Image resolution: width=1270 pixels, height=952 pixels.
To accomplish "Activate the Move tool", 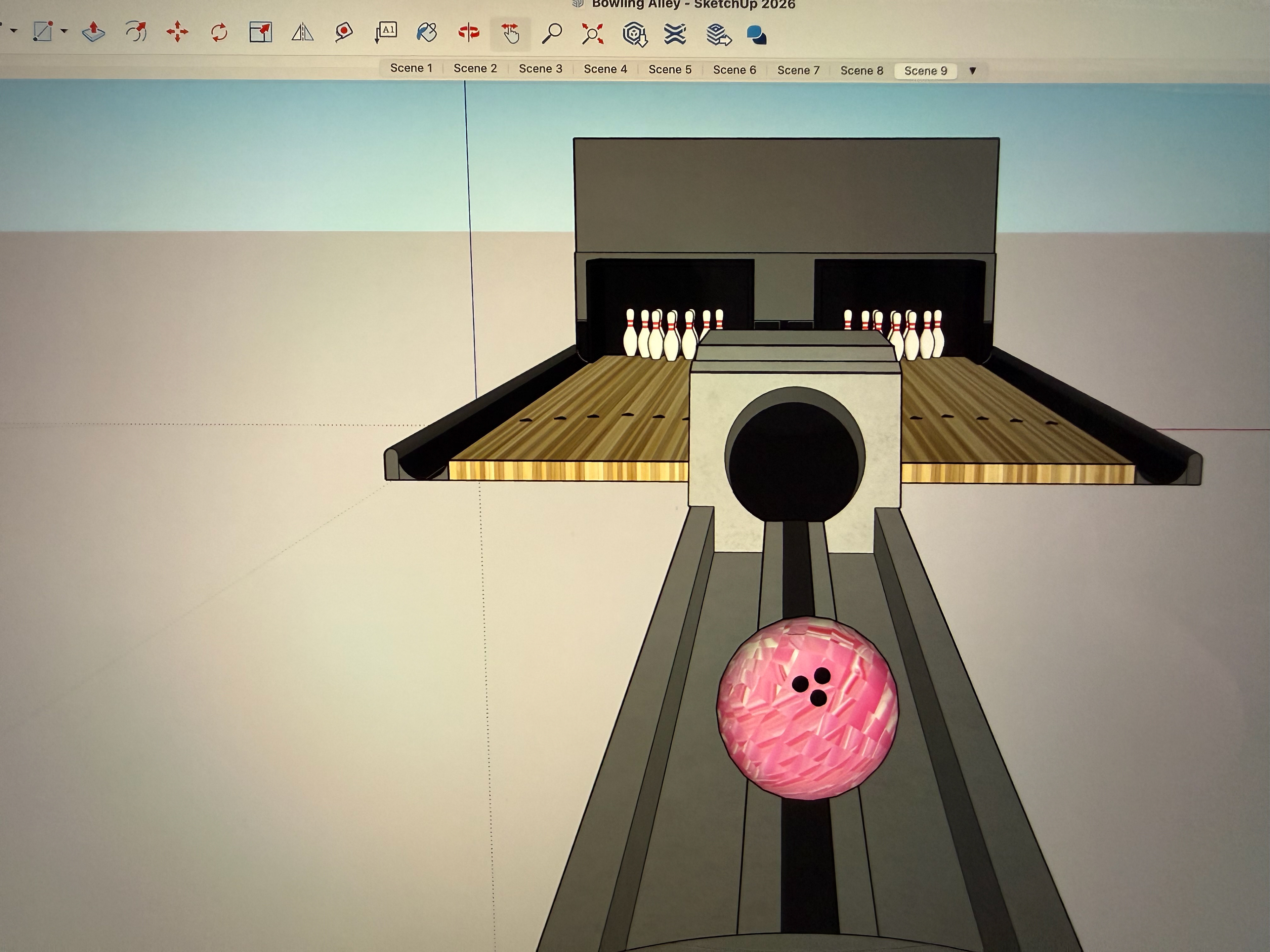I will (177, 32).
